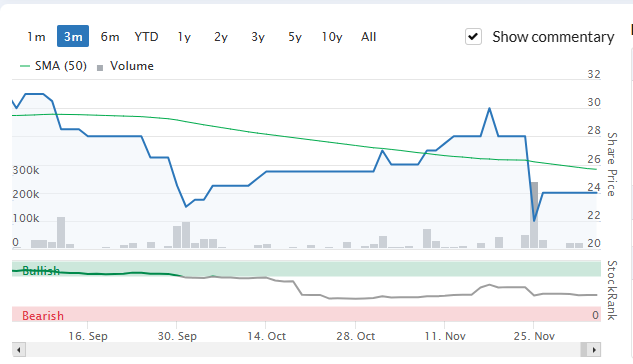Image resolution: width=633 pixels, height=364 pixels.
Task: Show the 10y price history
Action: (332, 37)
